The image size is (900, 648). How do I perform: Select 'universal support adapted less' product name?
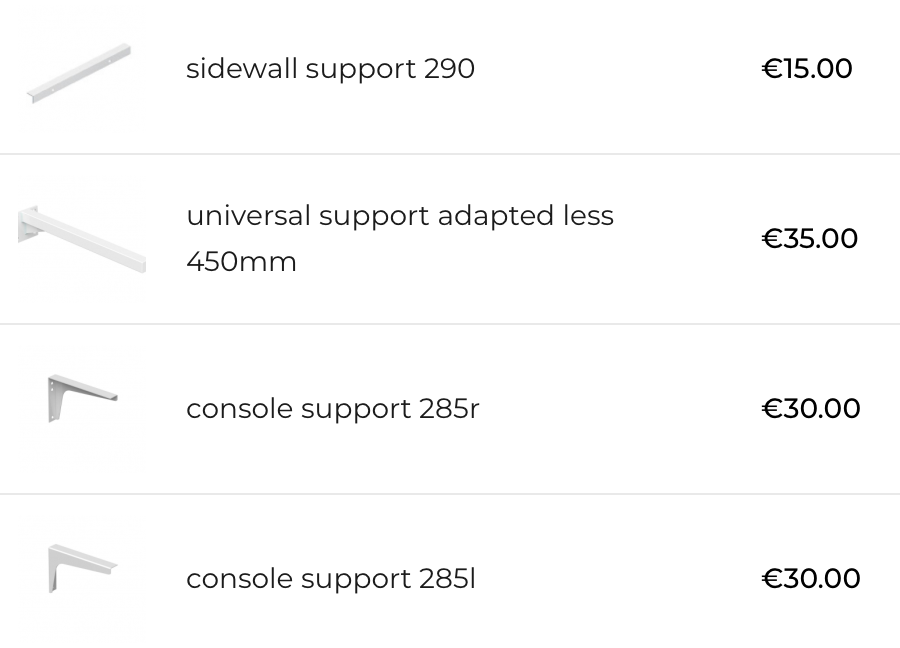point(399,216)
